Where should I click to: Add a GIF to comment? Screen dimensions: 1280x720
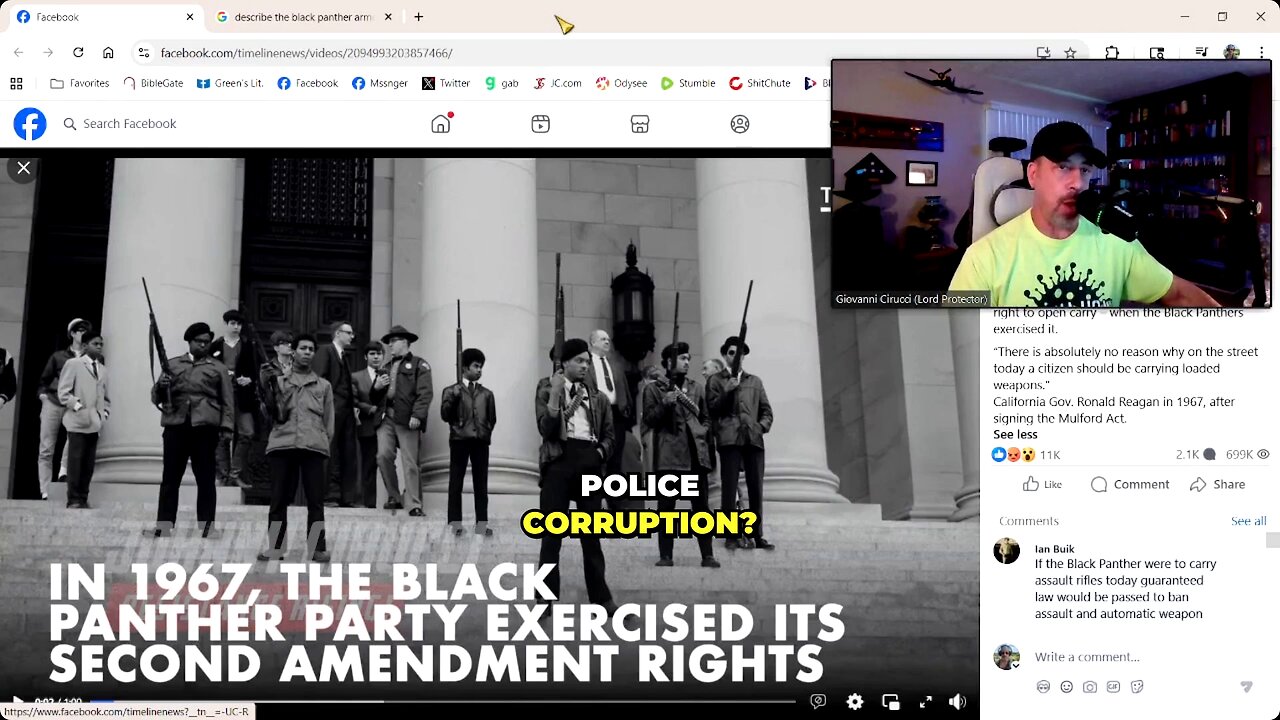click(1113, 687)
